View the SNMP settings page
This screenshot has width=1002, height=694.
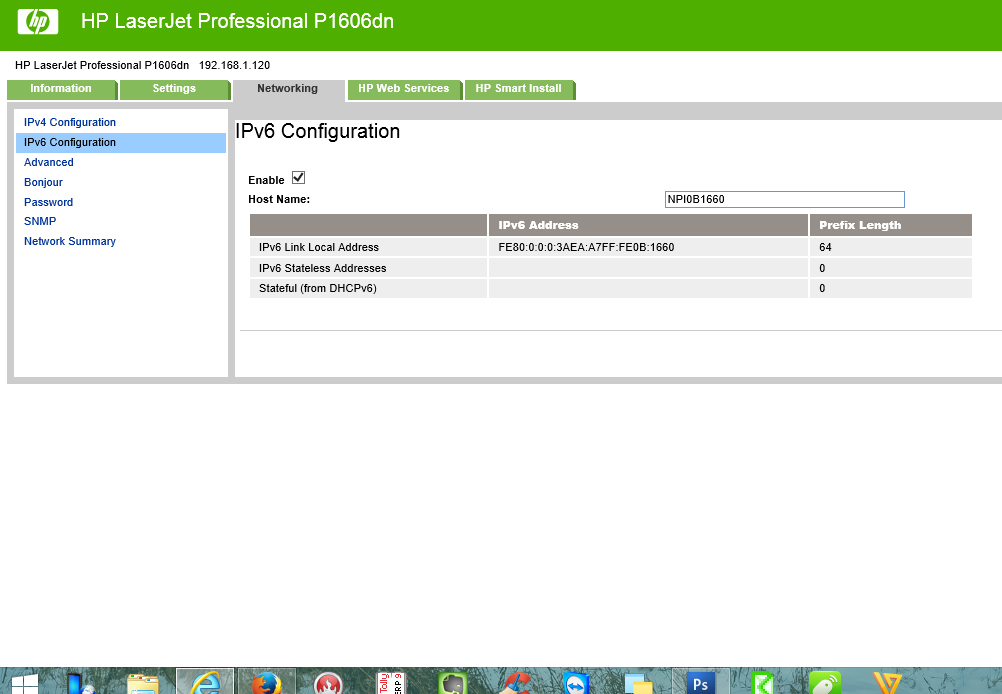point(40,221)
